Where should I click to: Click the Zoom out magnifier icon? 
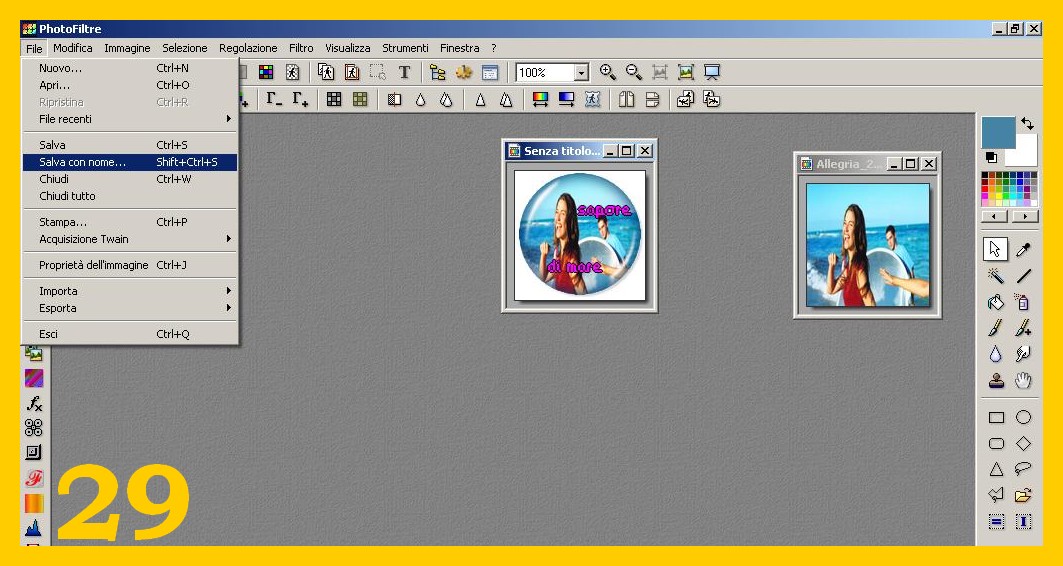coord(633,72)
